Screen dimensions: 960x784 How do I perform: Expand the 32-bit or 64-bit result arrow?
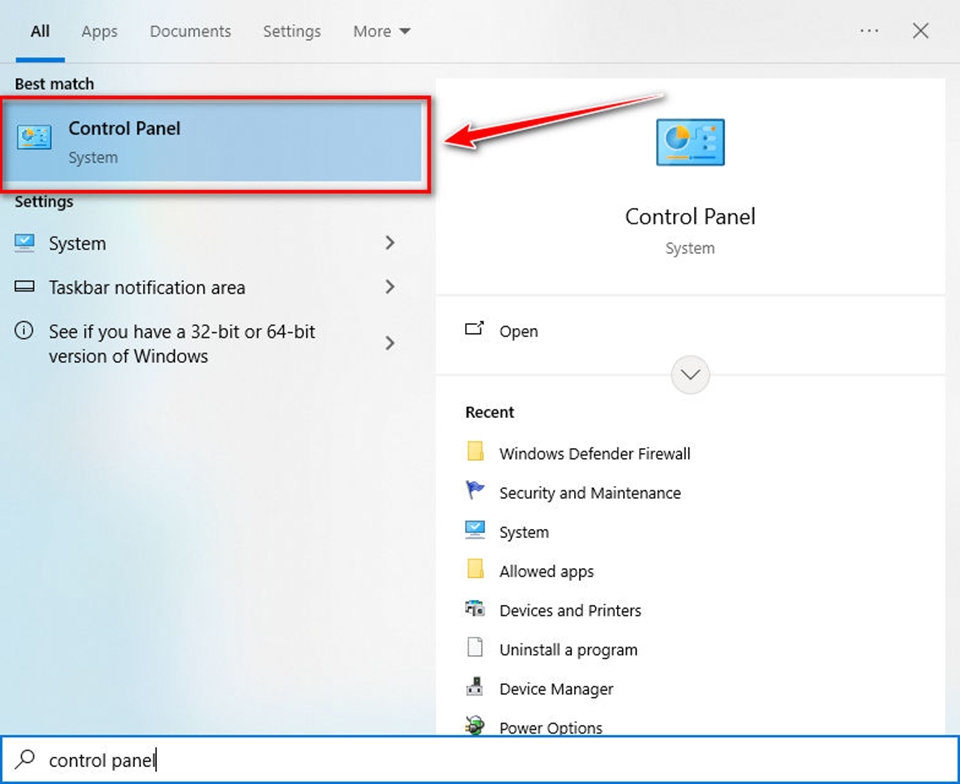coord(389,343)
